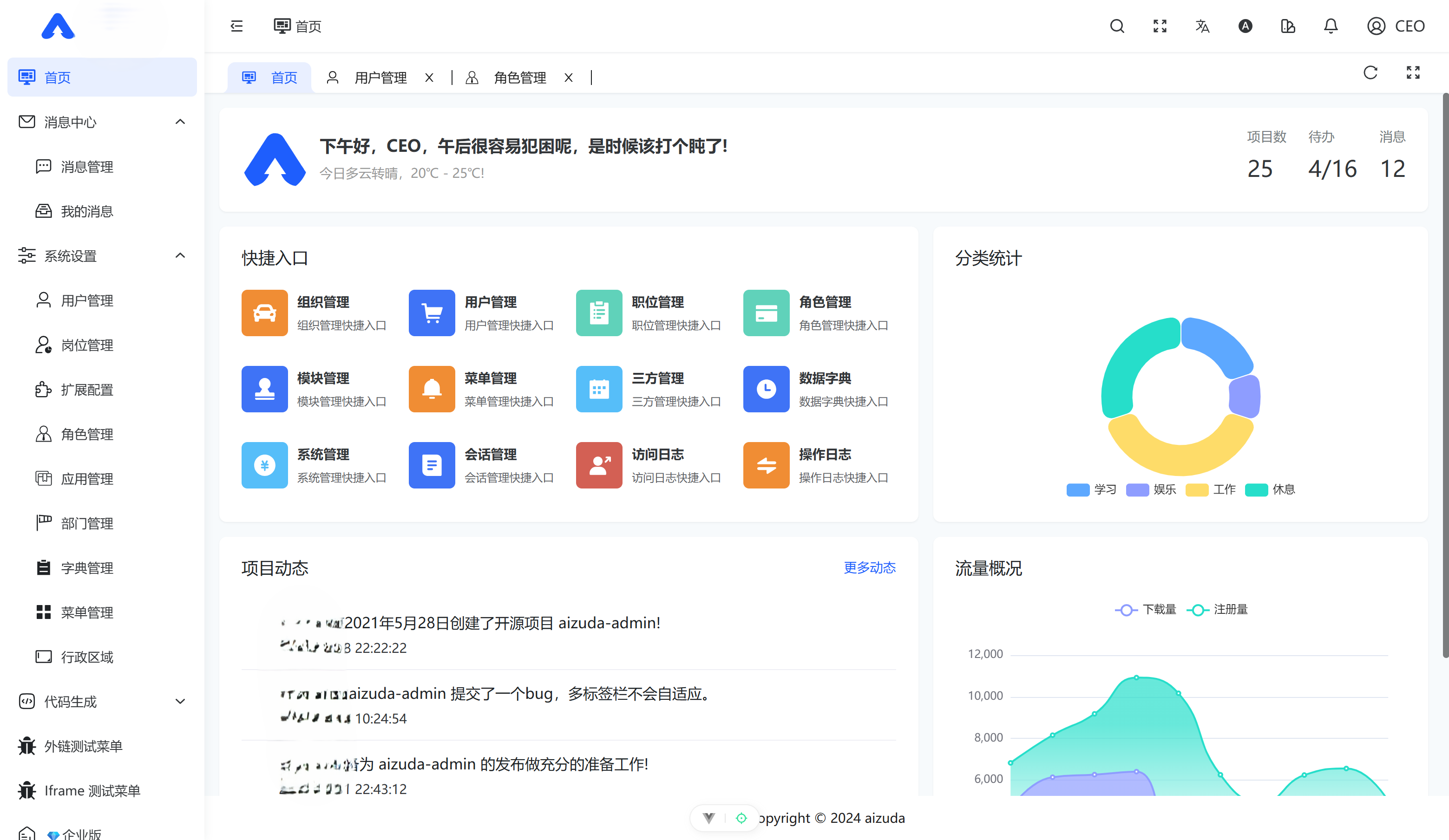This screenshot has width=1449, height=840.
Task: Open sidebar 用户管理 item
Action: 102,300
